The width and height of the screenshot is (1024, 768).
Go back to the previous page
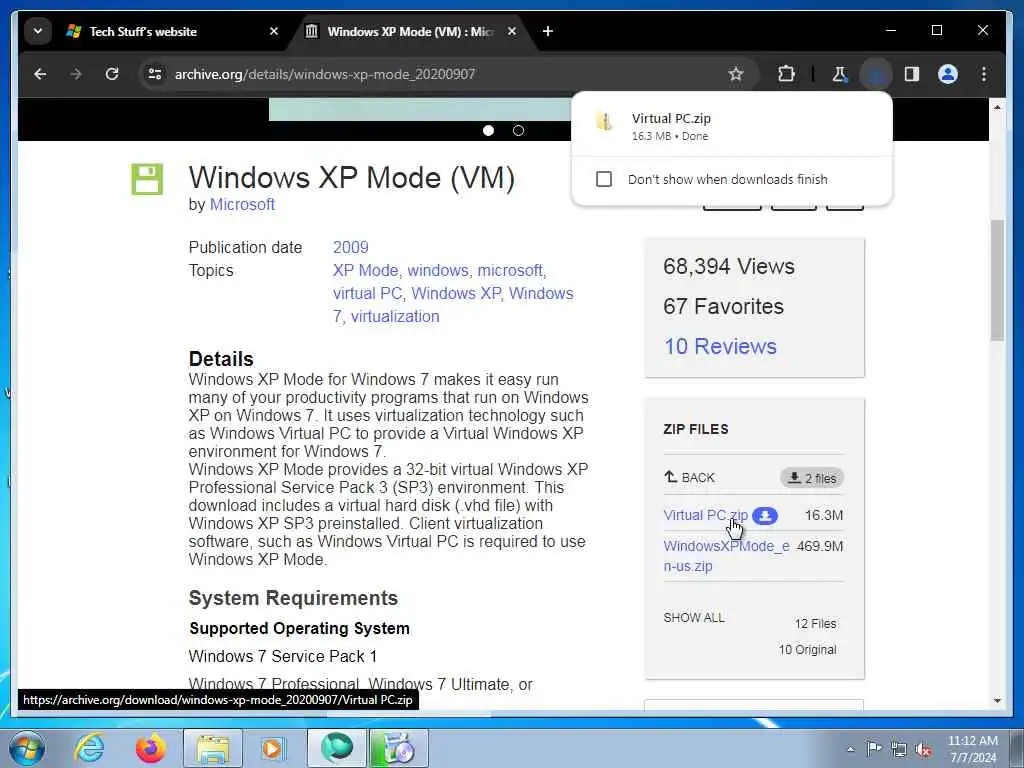[40, 74]
